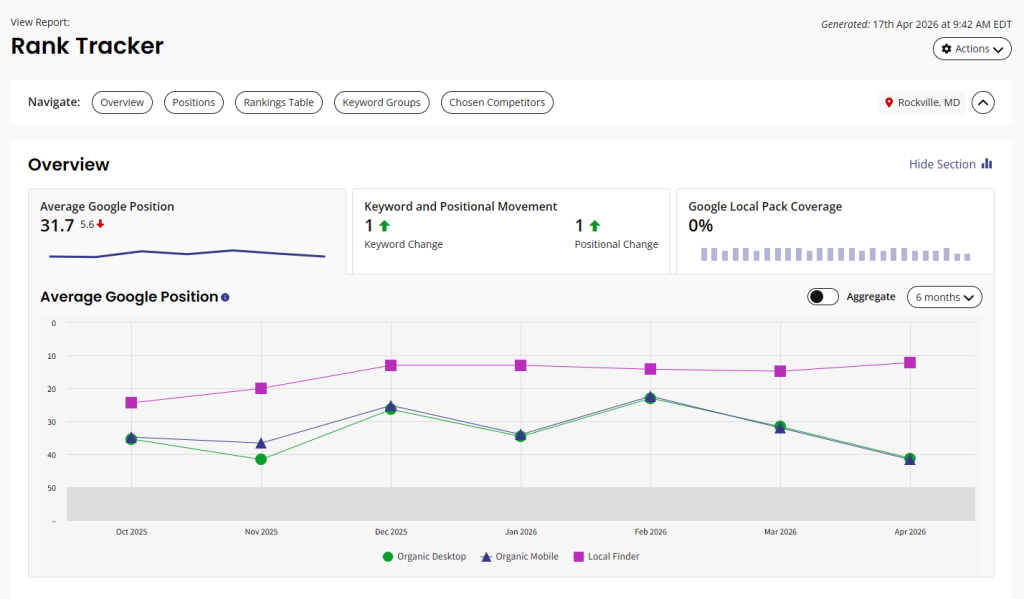The width and height of the screenshot is (1024, 599).
Task: Select the Google Local Pack Coverage card
Action: [835, 231]
